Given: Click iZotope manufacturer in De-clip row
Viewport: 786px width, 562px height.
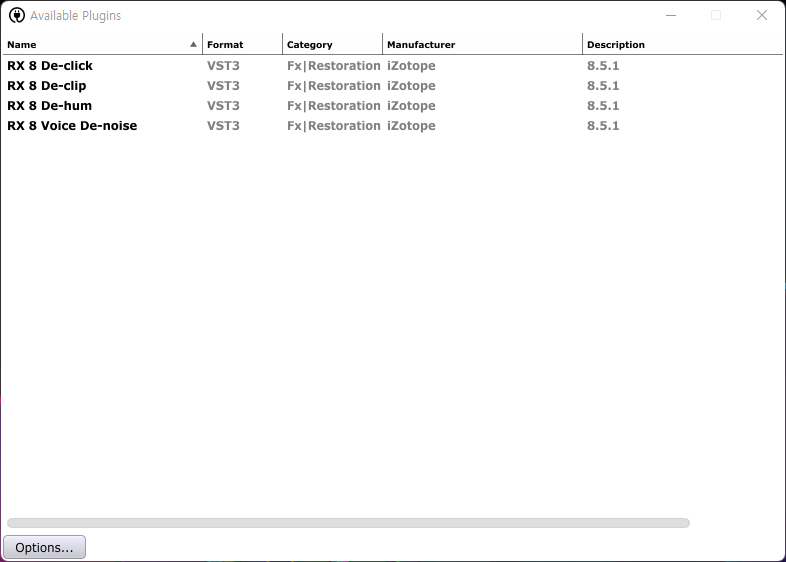Looking at the screenshot, I should (411, 86).
